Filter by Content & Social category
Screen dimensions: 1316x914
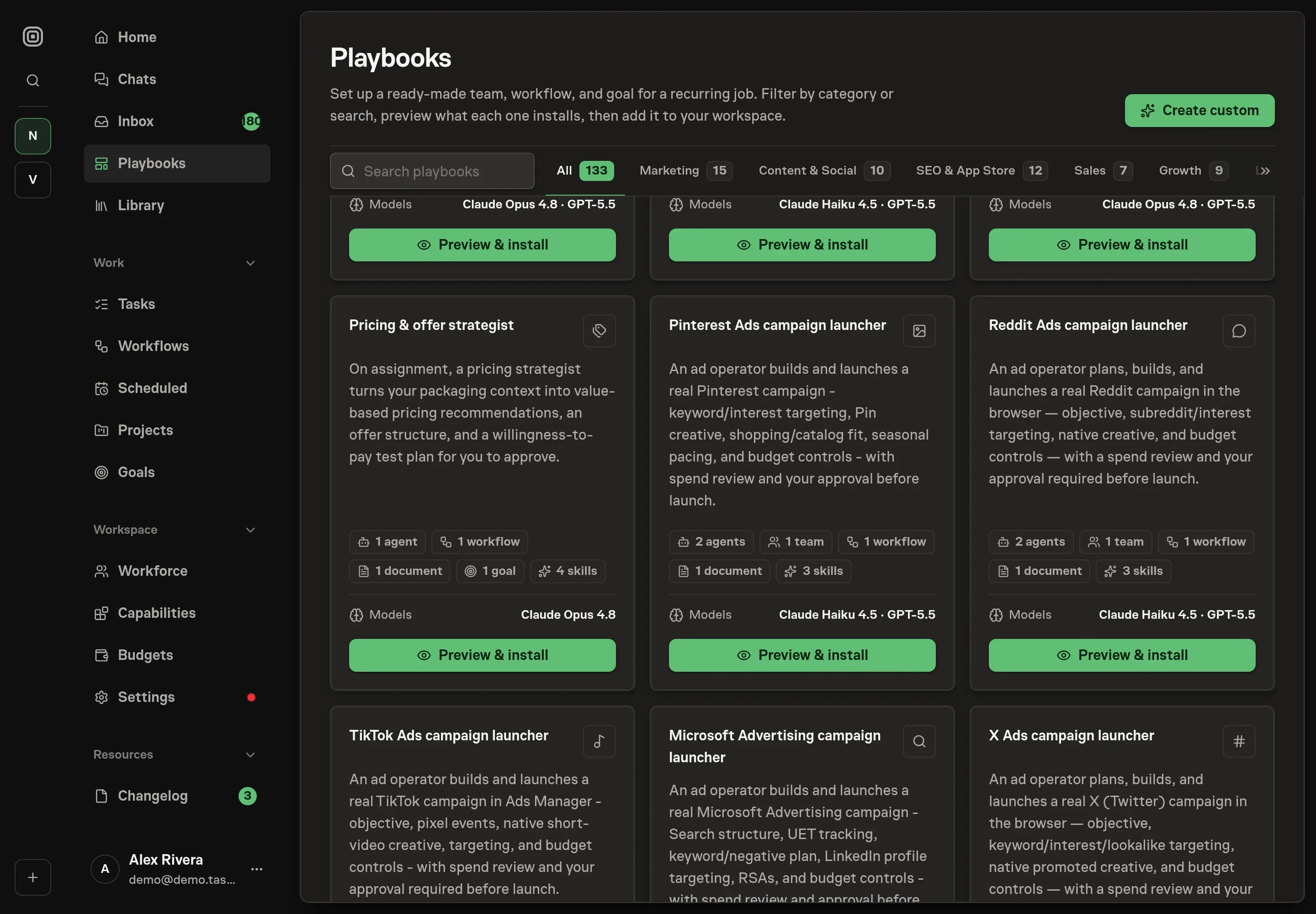pyautogui.click(x=824, y=170)
